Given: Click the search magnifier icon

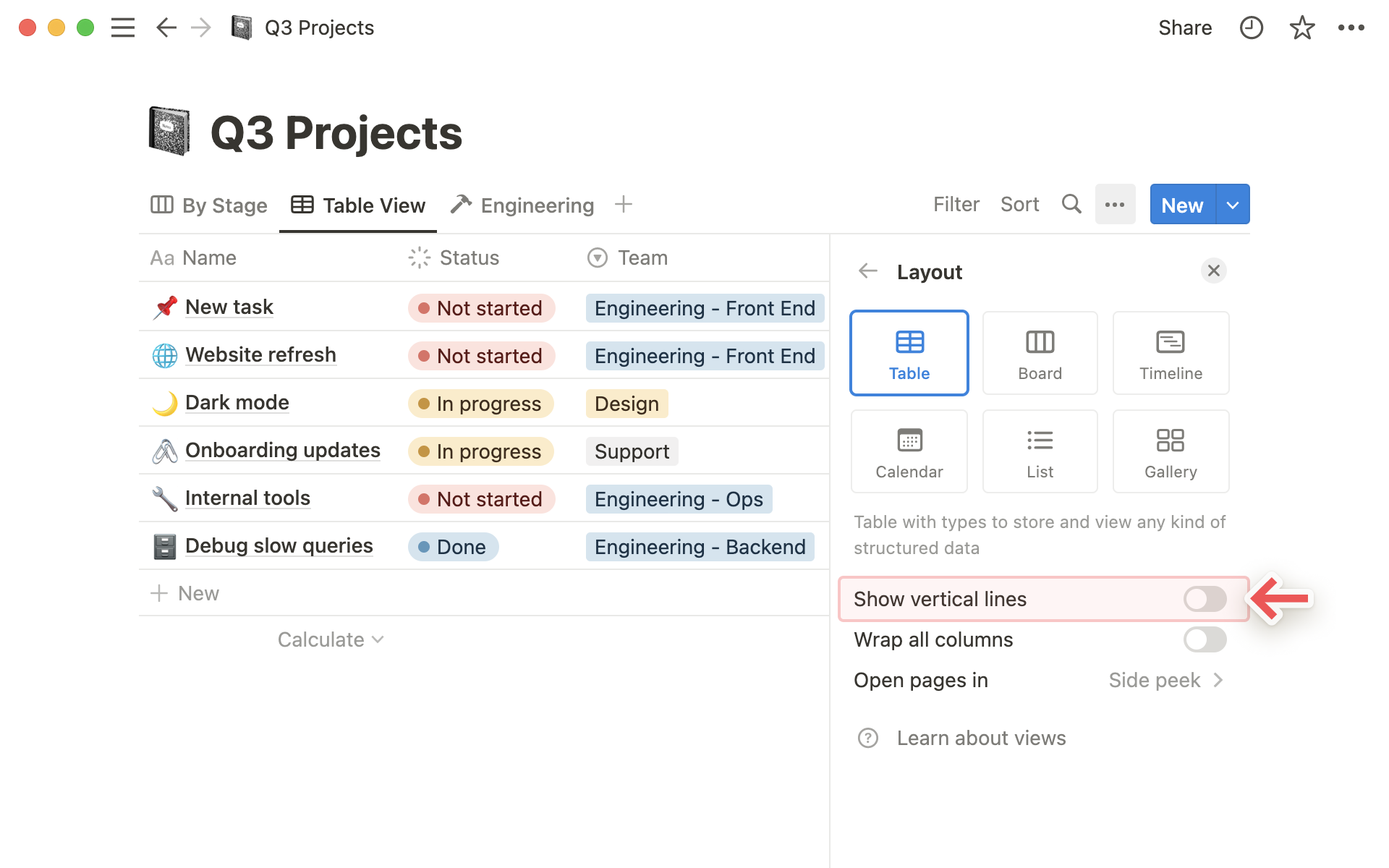Looking at the screenshot, I should 1071,205.
